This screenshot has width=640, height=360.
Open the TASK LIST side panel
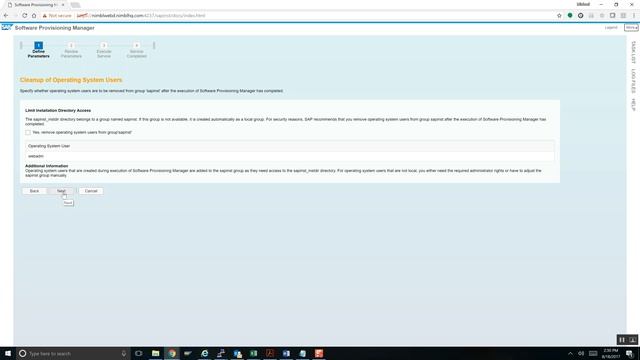pyautogui.click(x=633, y=52)
